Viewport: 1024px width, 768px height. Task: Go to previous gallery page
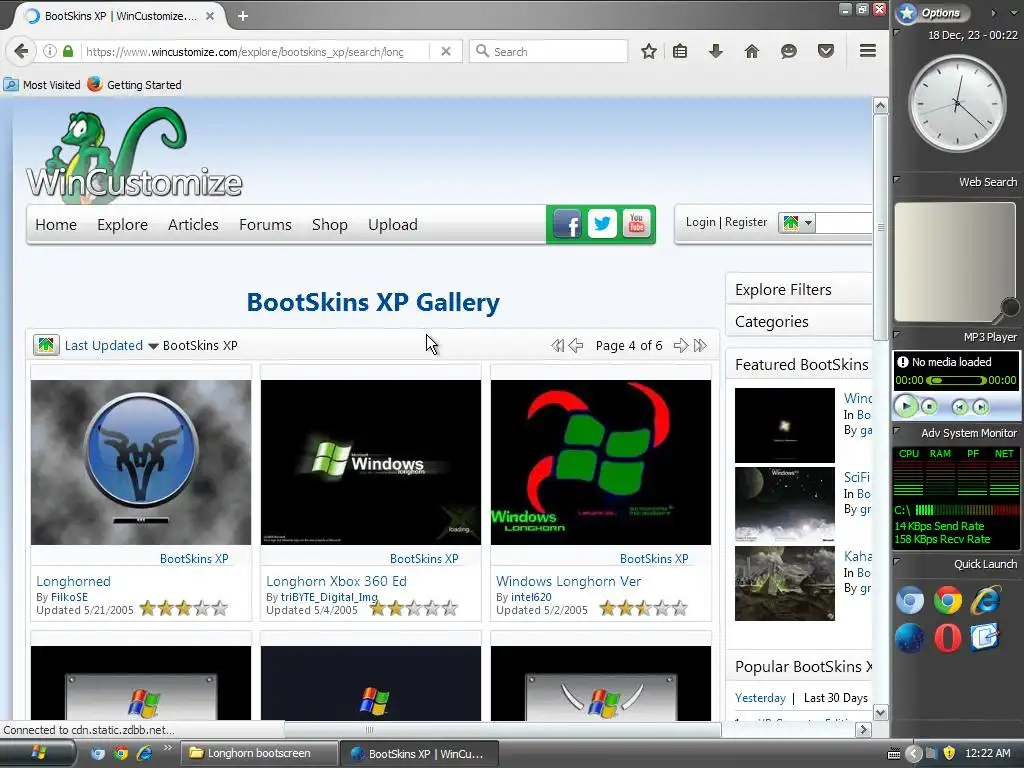(x=575, y=345)
